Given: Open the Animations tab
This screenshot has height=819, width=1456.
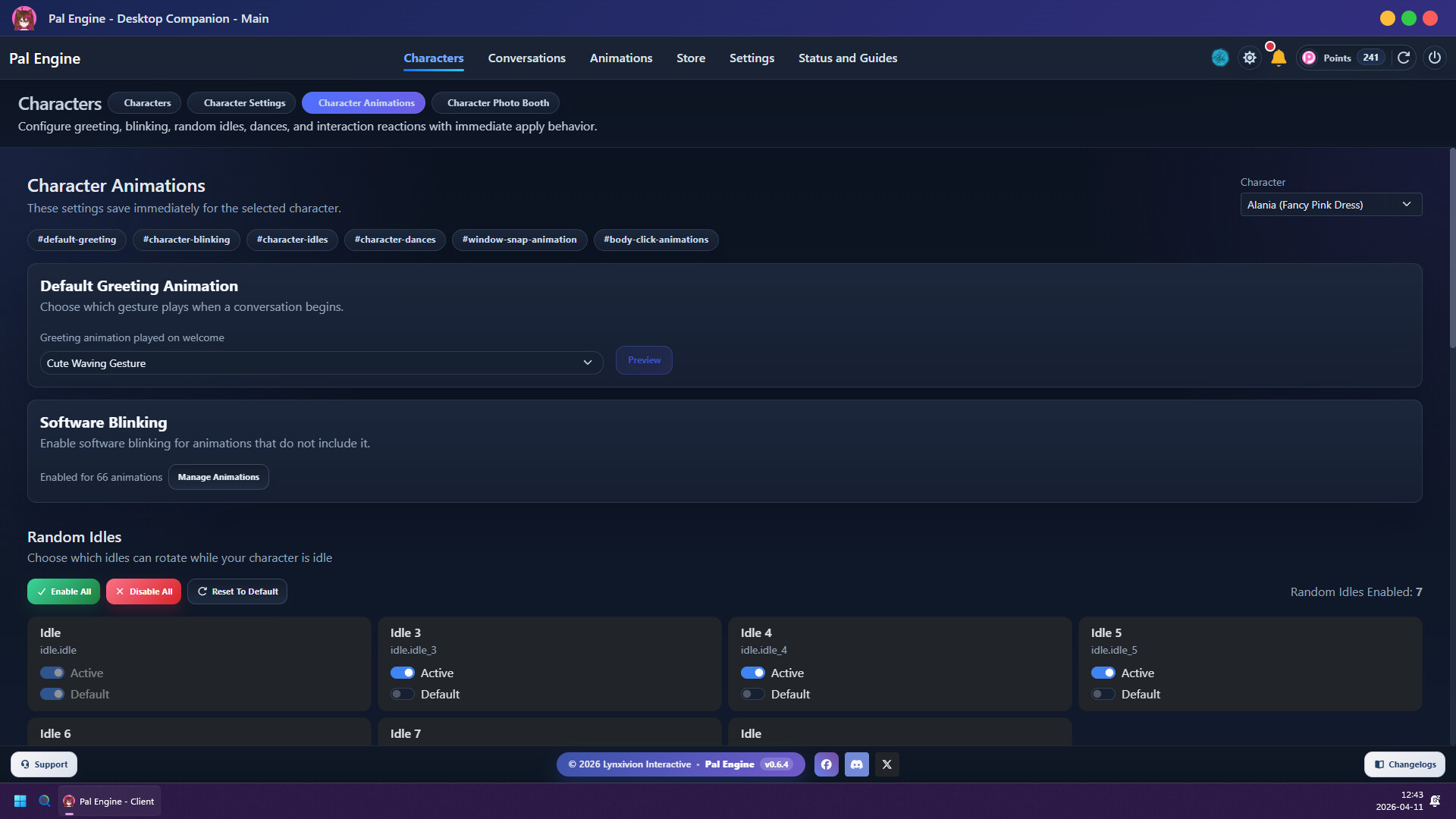Looking at the screenshot, I should (x=621, y=58).
